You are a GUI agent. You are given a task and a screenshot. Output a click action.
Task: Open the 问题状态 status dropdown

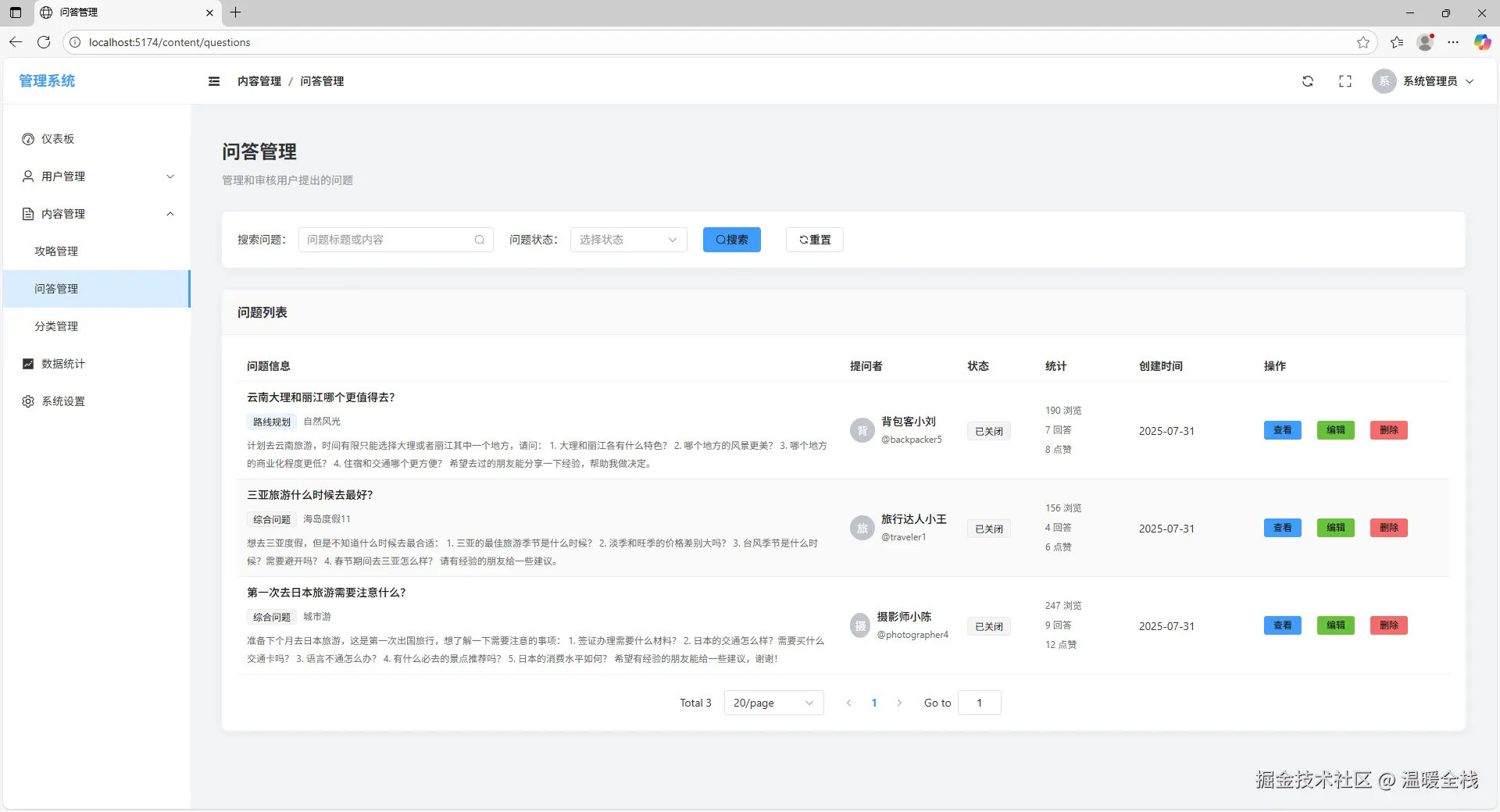[x=628, y=240]
